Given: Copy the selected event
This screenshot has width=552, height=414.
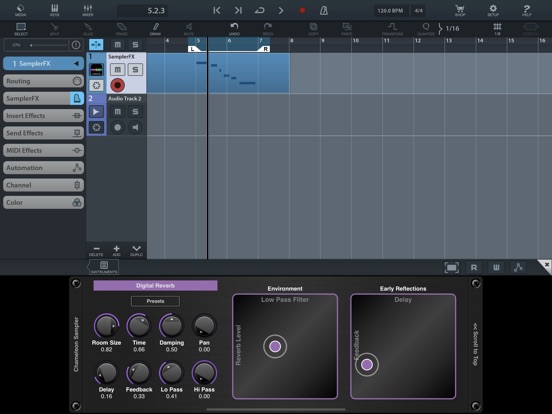Looking at the screenshot, I should [x=313, y=29].
